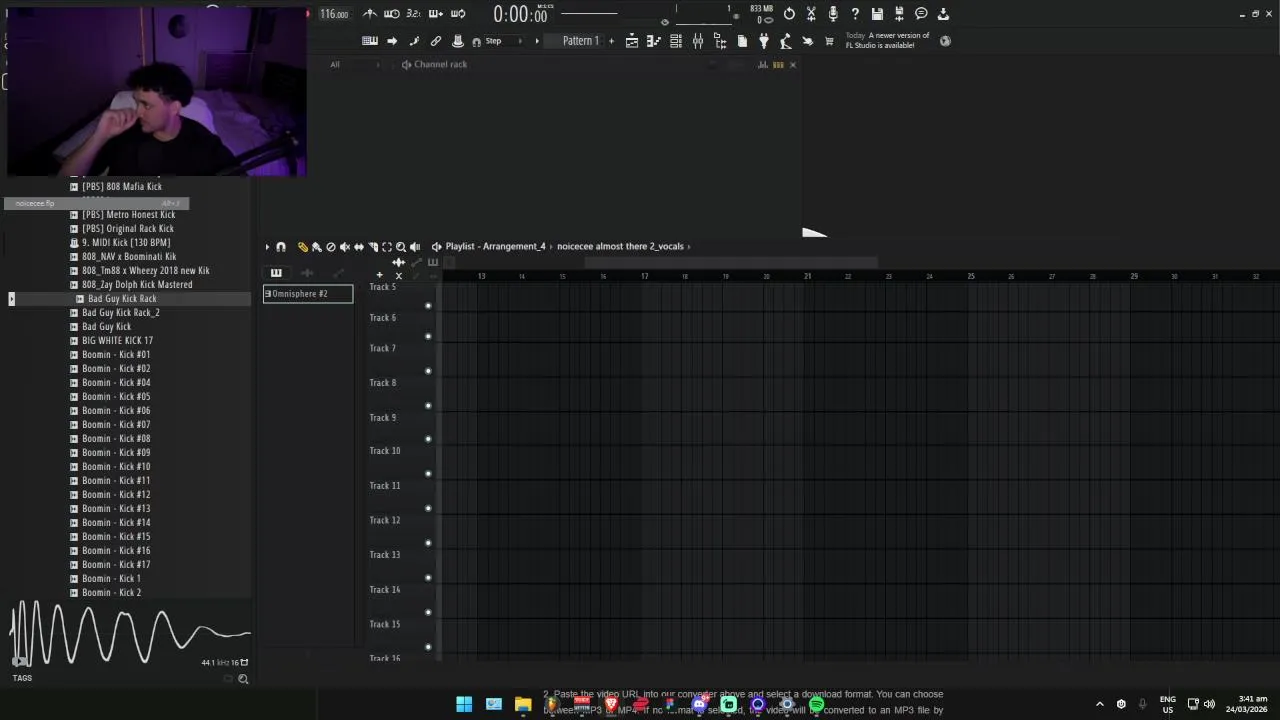The height and width of the screenshot is (720, 1280).
Task: Select the playlist Paint brush tool
Action: coord(316,247)
